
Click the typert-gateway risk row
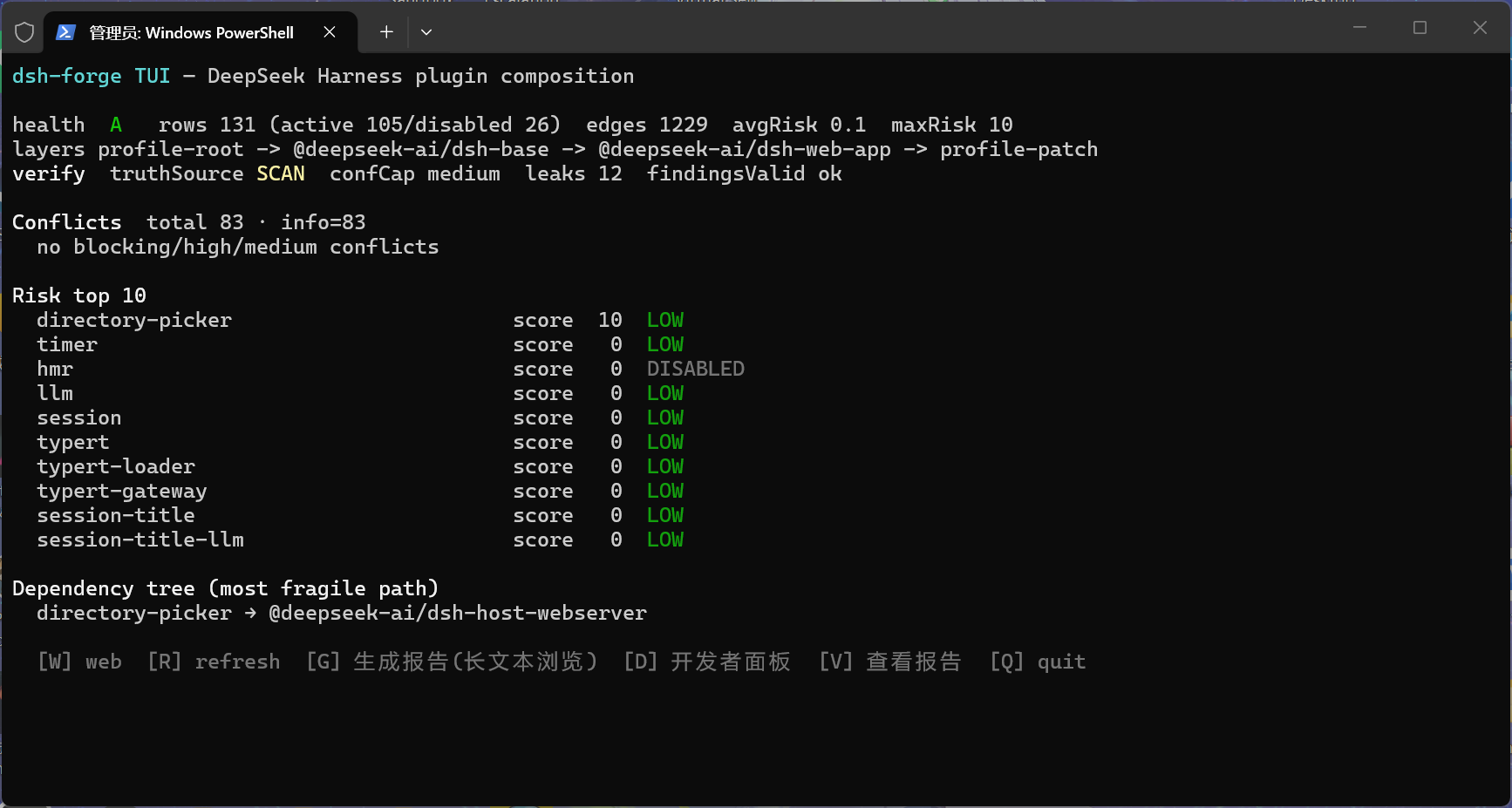(x=360, y=491)
